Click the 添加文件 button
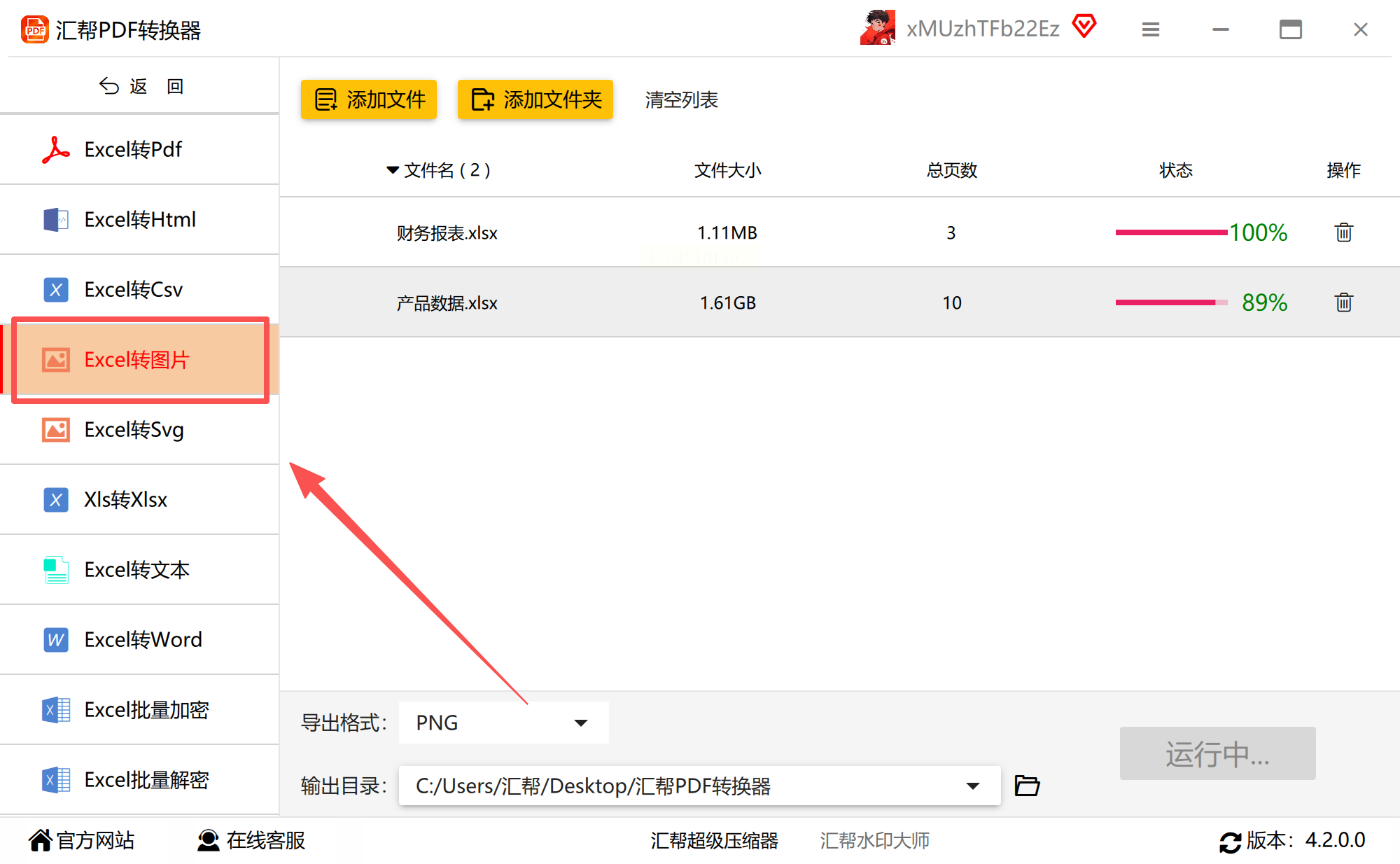The image size is (1400, 864). 369,99
